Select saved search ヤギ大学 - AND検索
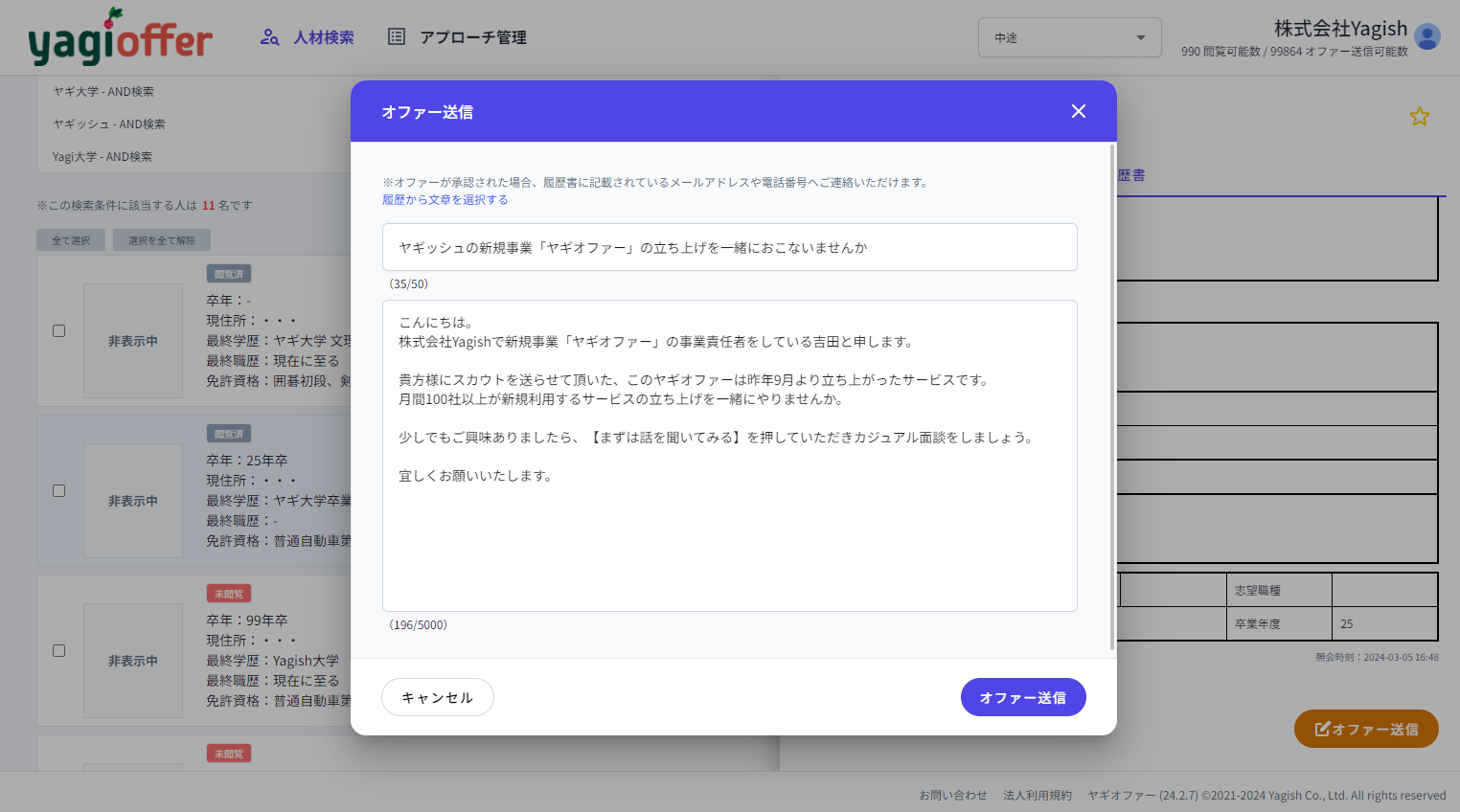The height and width of the screenshot is (812, 1460). [103, 92]
